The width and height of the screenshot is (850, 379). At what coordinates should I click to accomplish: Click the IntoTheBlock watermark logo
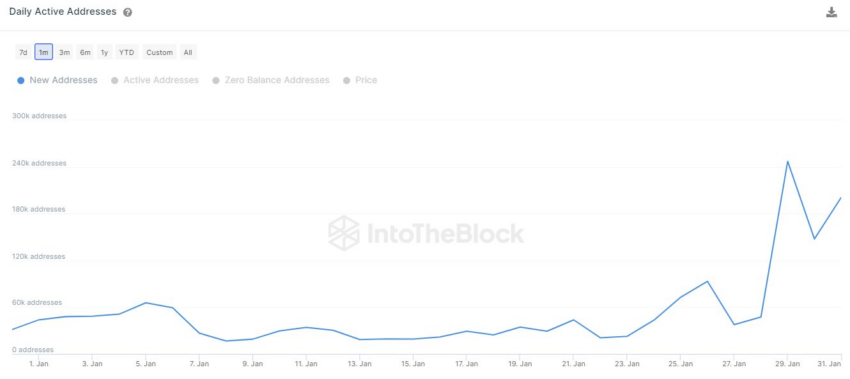tap(426, 233)
